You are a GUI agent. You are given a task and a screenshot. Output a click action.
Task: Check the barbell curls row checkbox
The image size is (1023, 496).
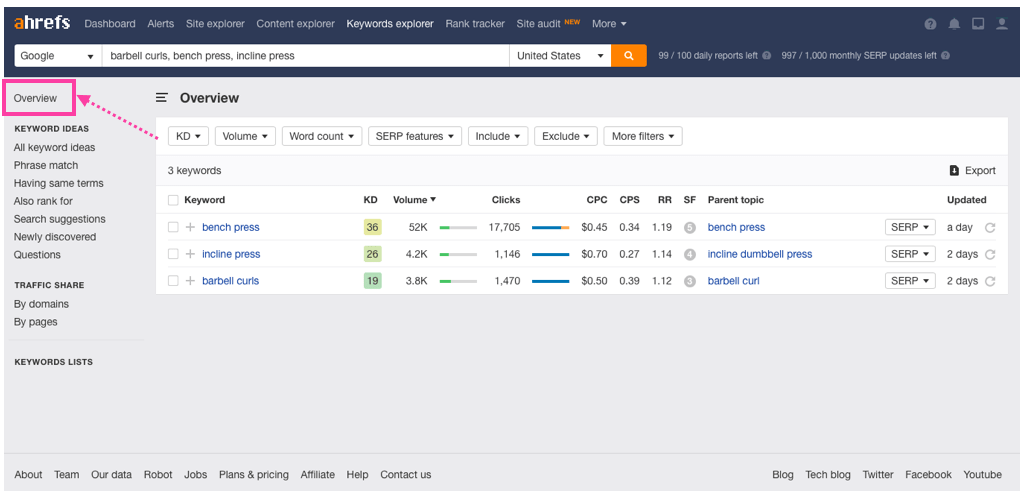pos(173,281)
